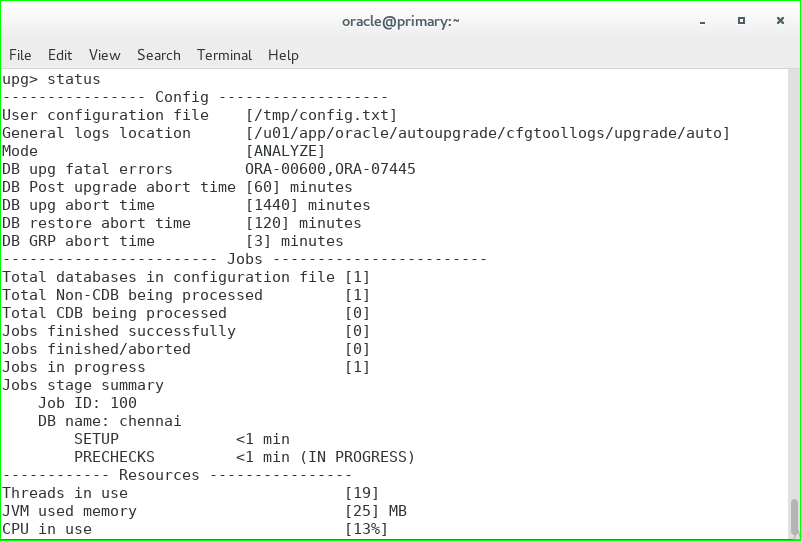Click the oracle@primary:~ title bar
The image size is (801, 541).
tap(400, 20)
